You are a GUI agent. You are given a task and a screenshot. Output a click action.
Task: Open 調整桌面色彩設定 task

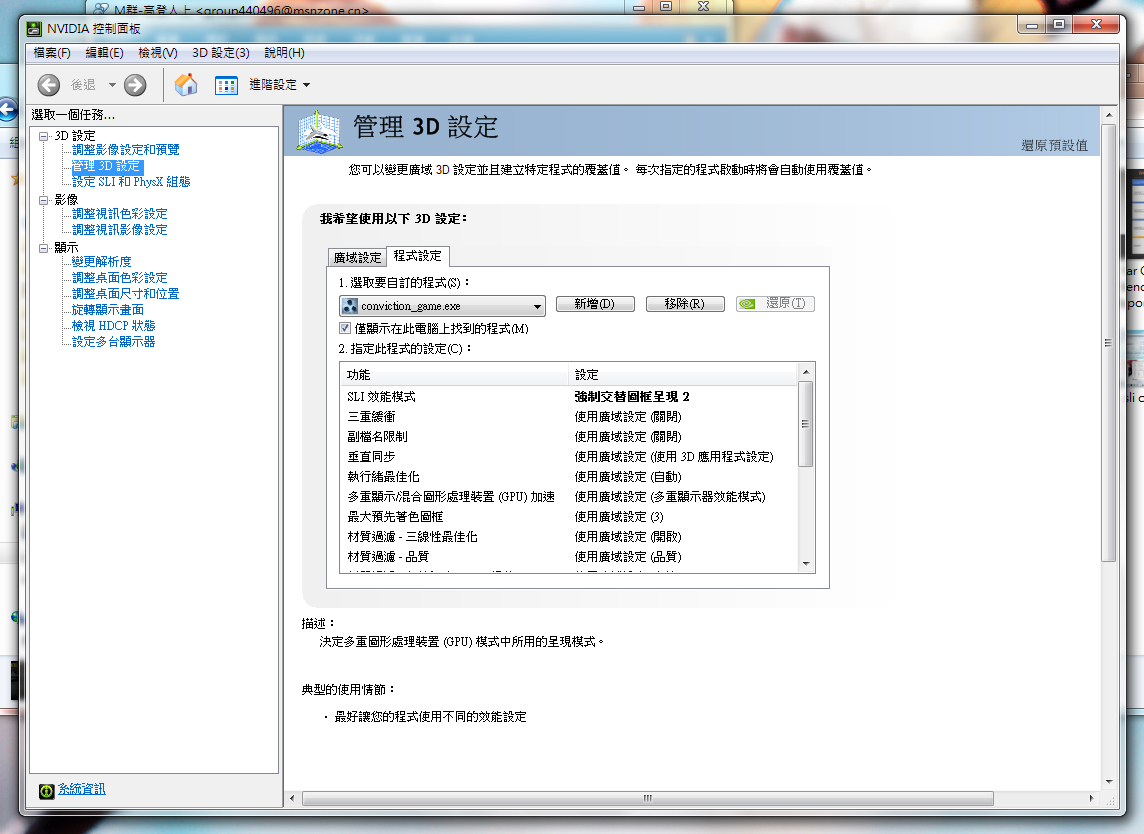point(120,277)
